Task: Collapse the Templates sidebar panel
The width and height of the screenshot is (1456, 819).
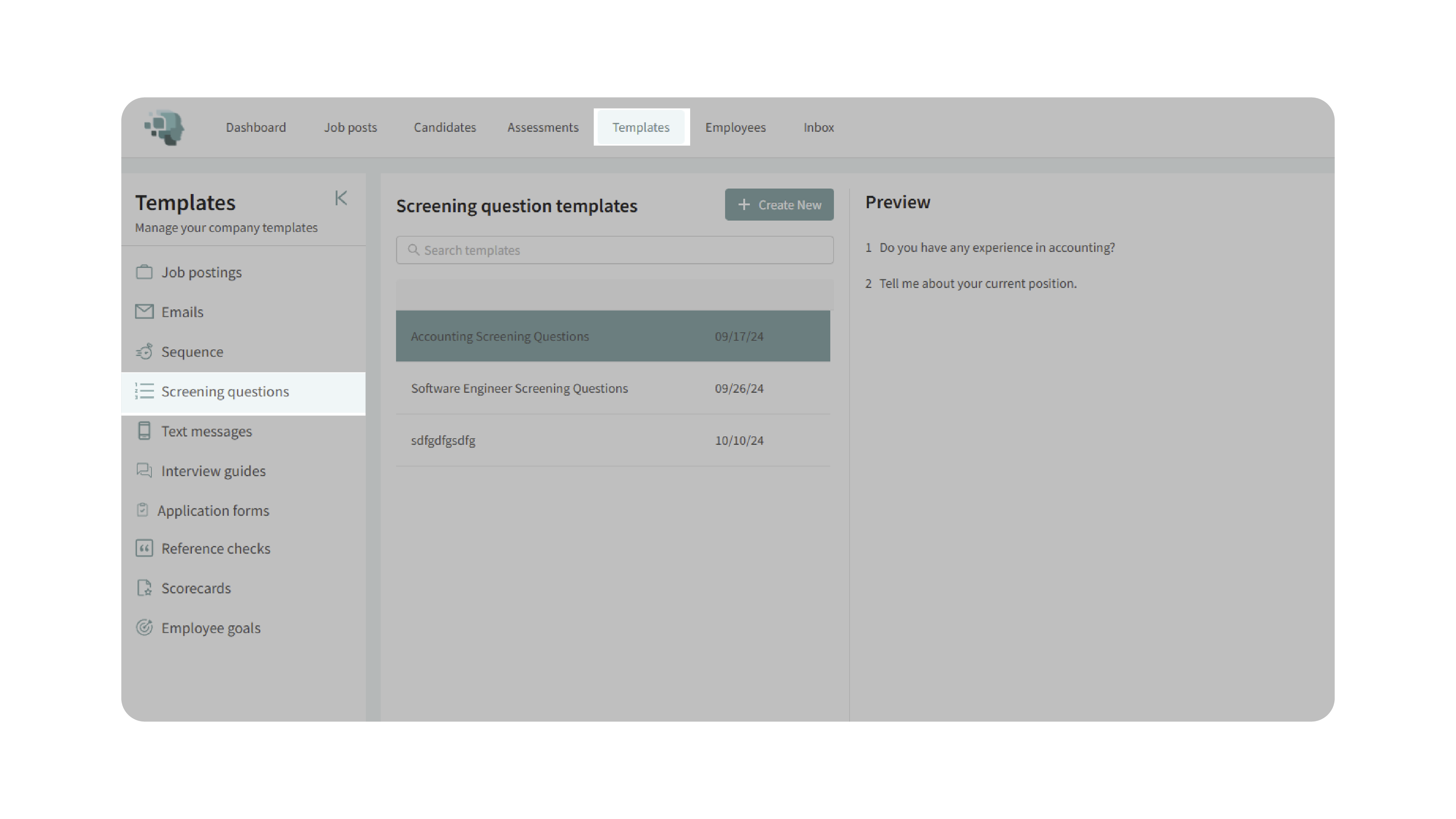Action: [341, 198]
